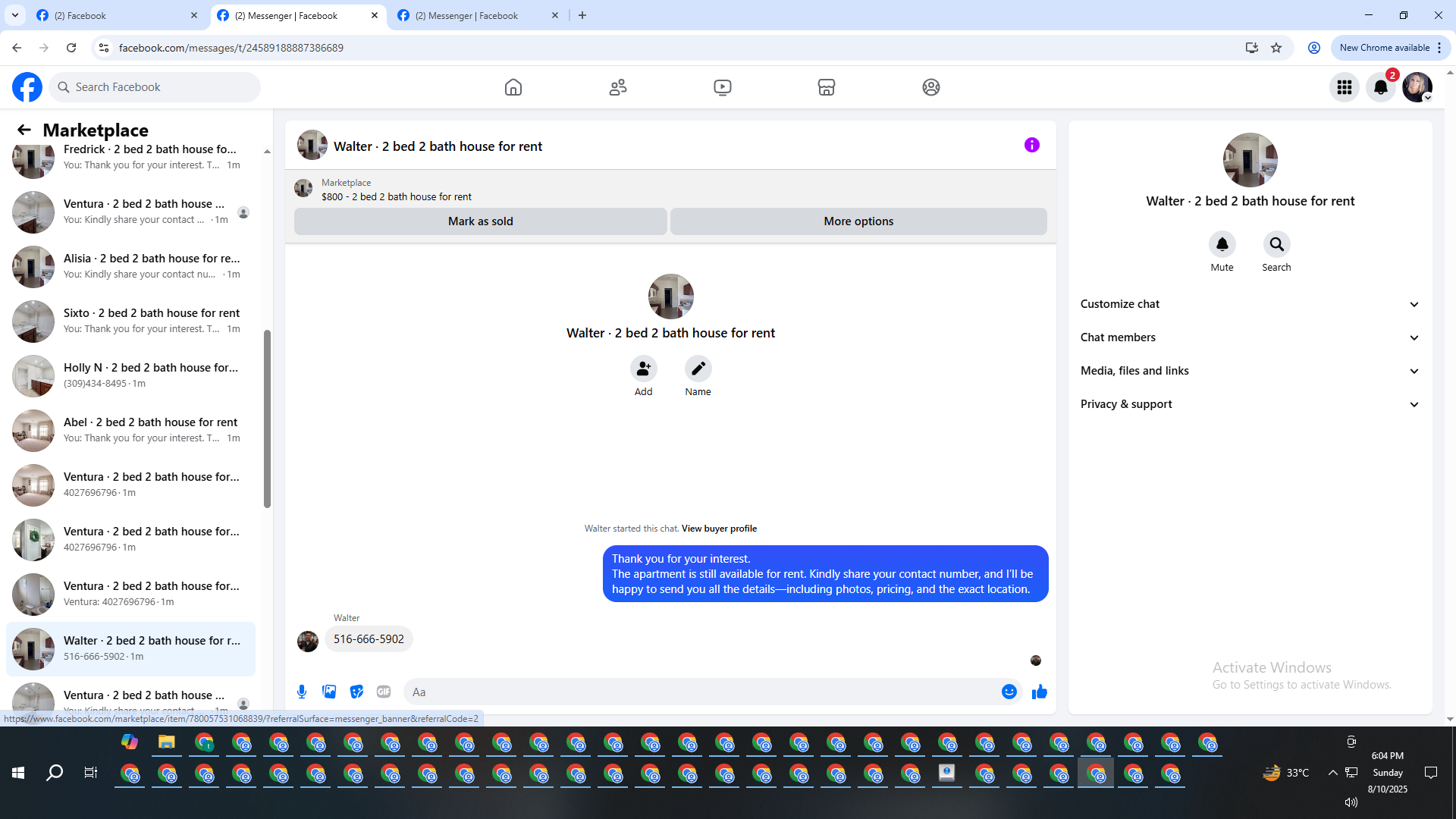Open the Marketplace tab in the top navigation
This screenshot has width=1456, height=819.
826,87
